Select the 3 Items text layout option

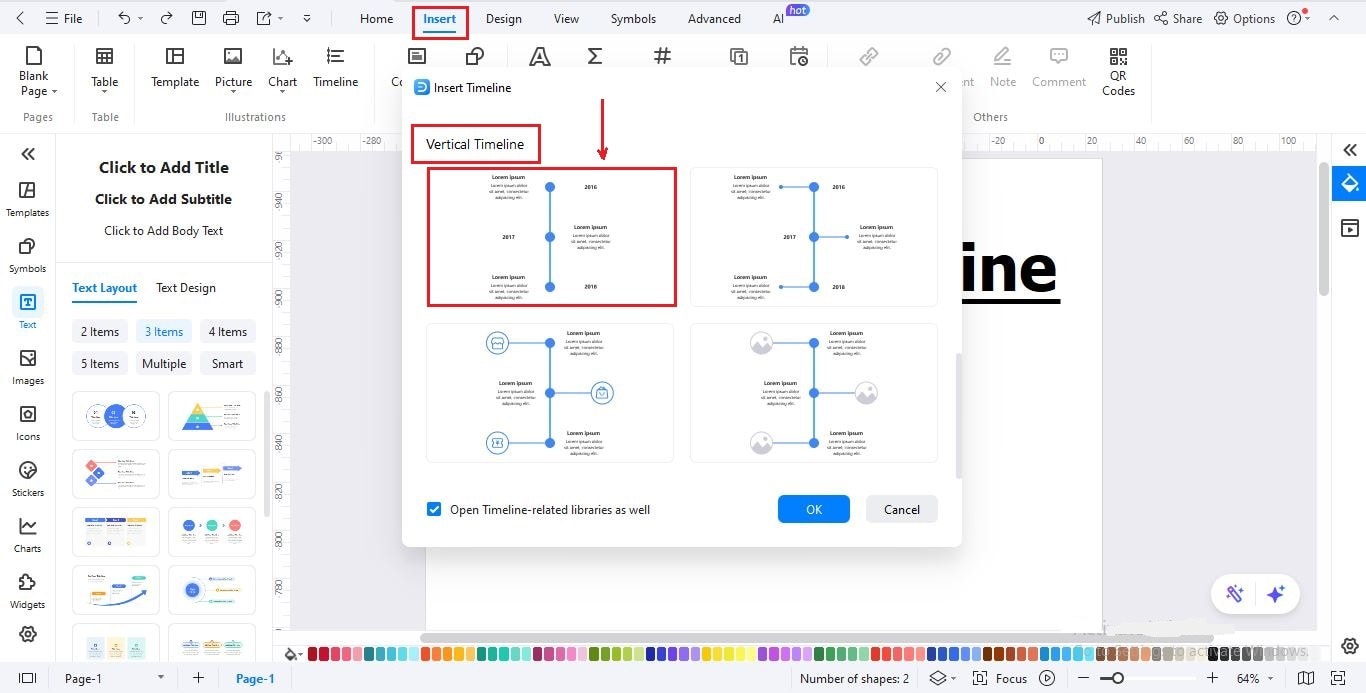163,331
